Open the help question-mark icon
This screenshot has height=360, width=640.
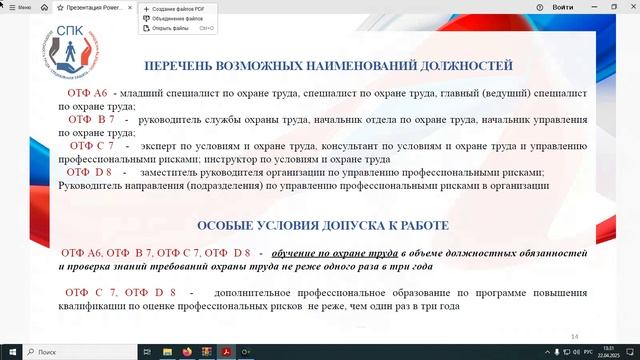pyautogui.click(x=540, y=7)
